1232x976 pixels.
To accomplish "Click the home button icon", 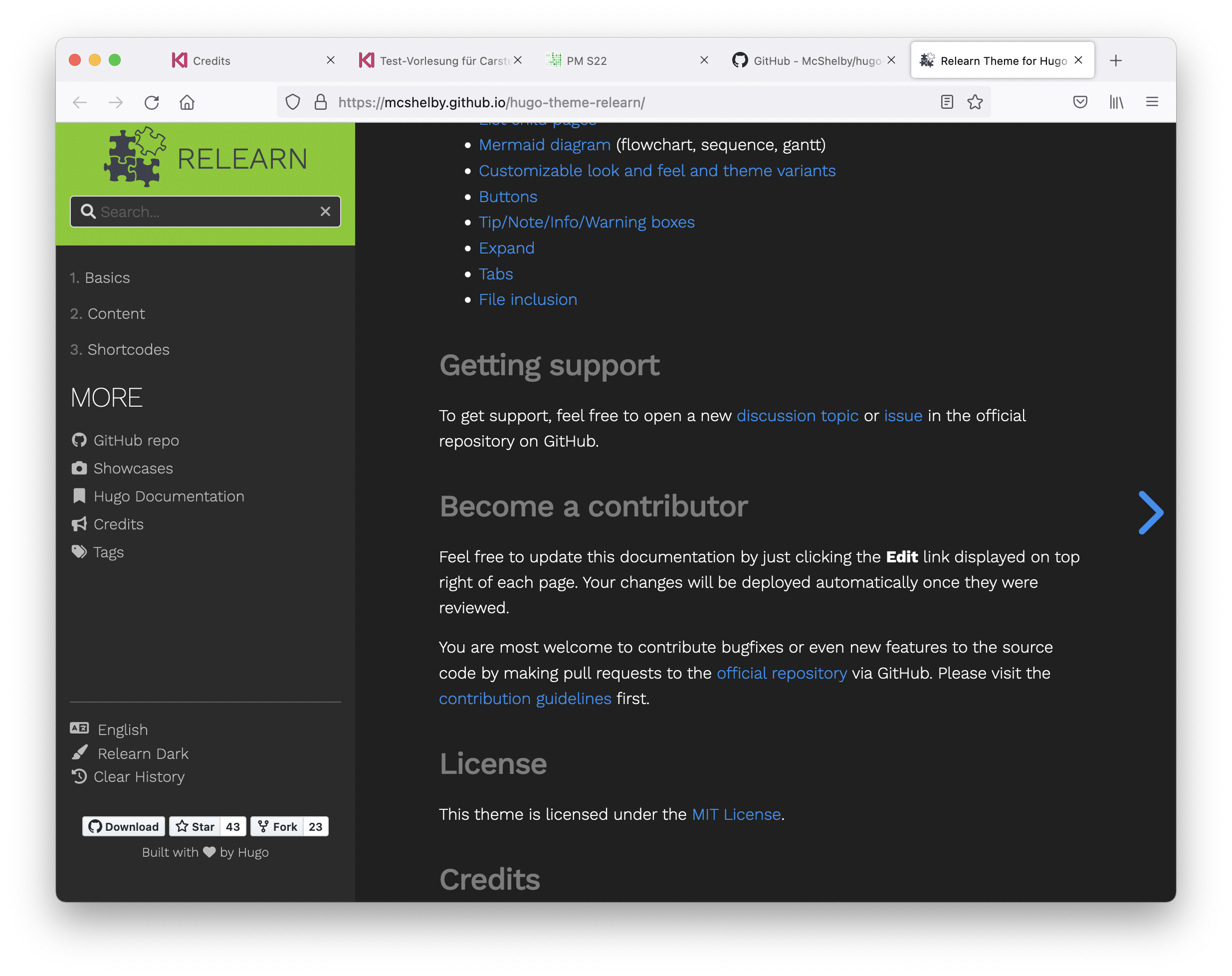I will pos(187,102).
